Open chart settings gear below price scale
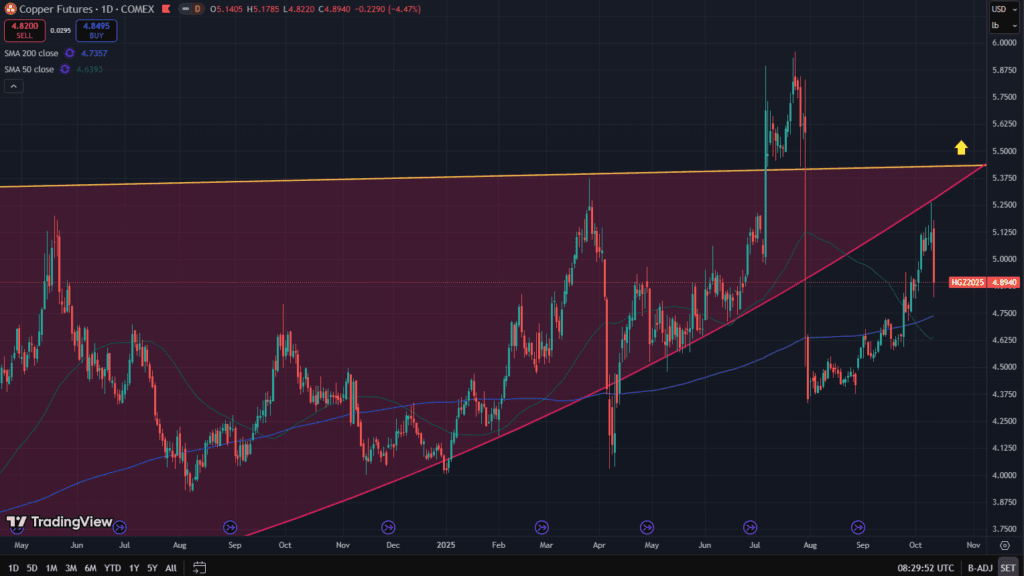 (x=1003, y=545)
